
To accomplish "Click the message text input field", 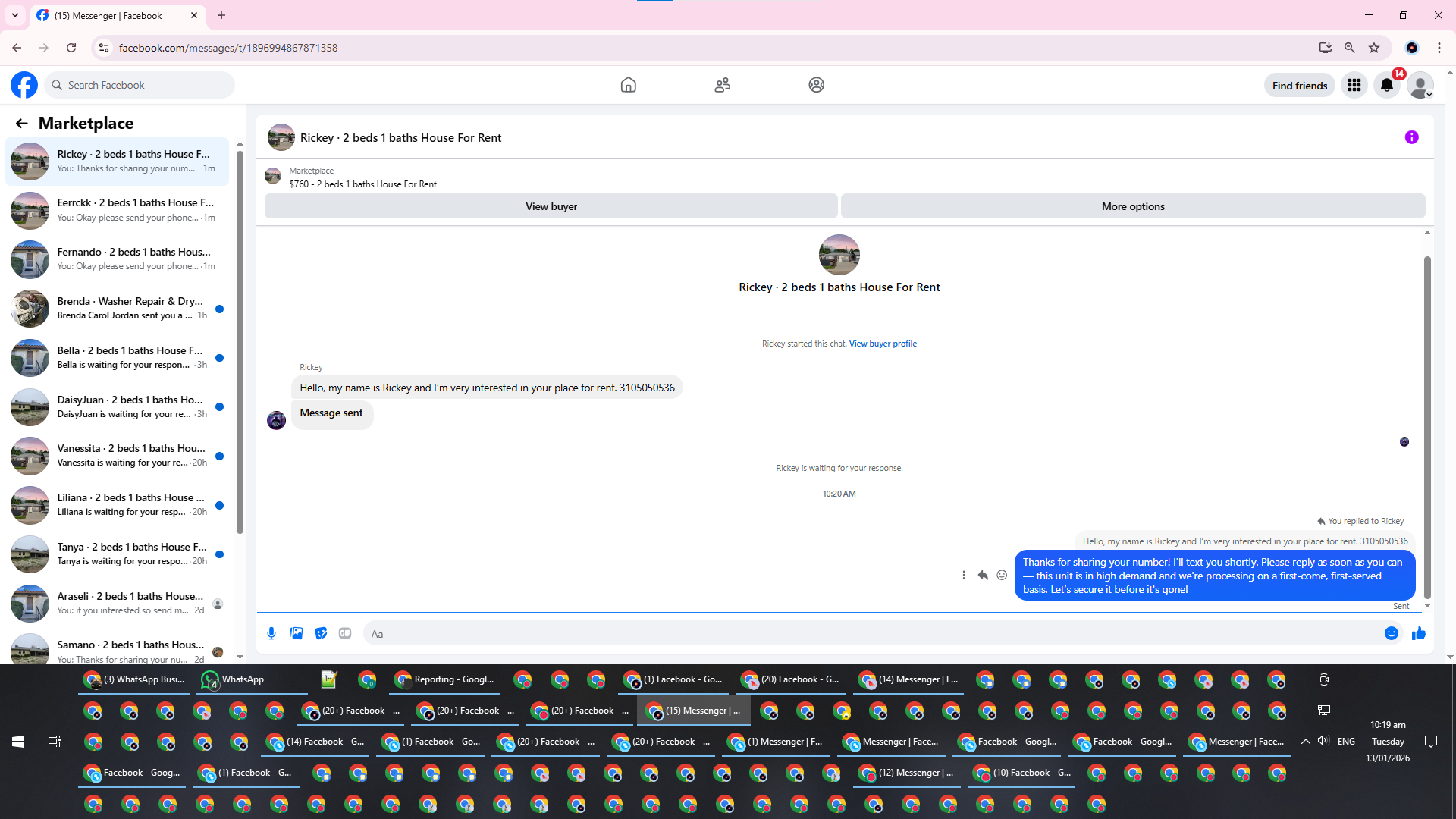I will [x=872, y=633].
